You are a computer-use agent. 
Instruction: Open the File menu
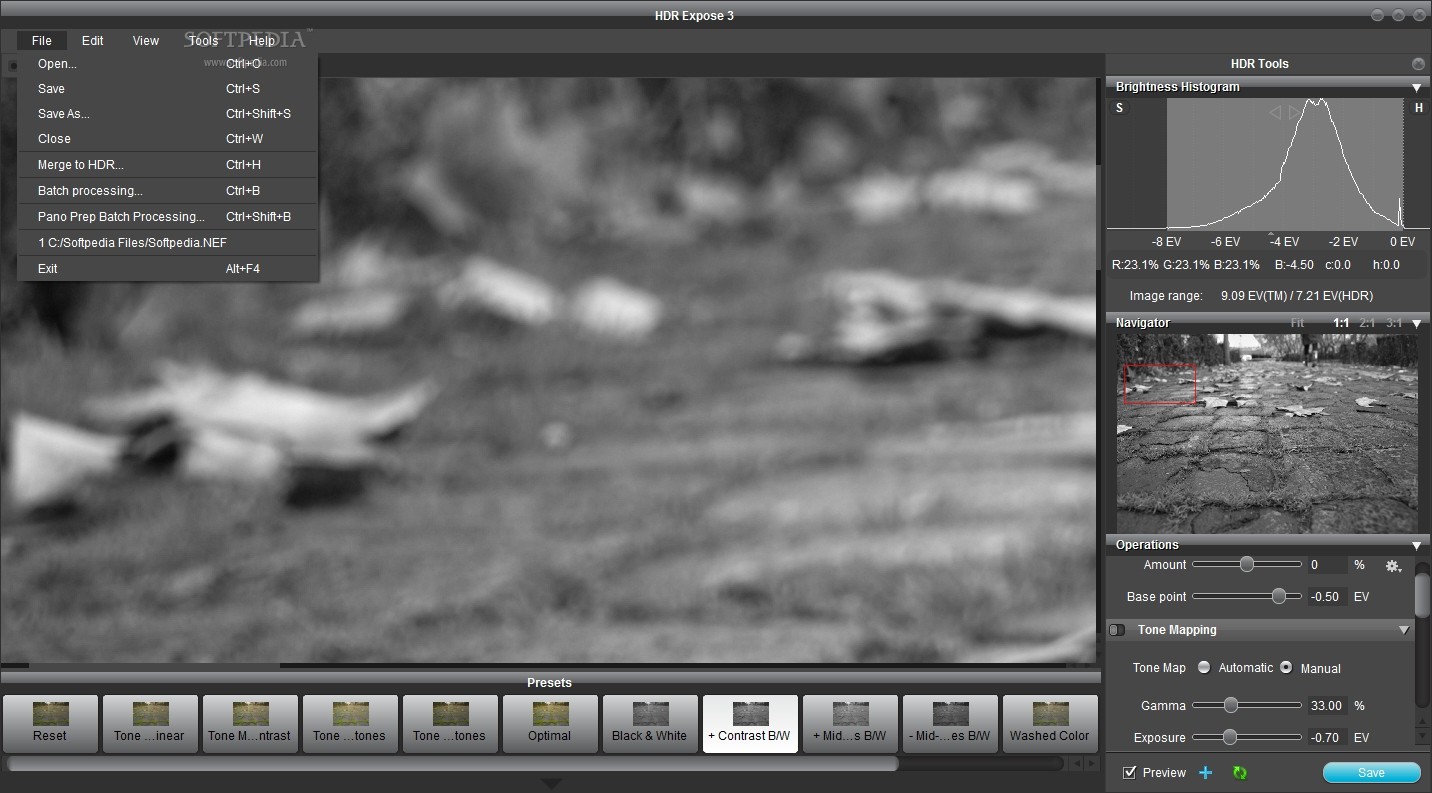pyautogui.click(x=41, y=41)
